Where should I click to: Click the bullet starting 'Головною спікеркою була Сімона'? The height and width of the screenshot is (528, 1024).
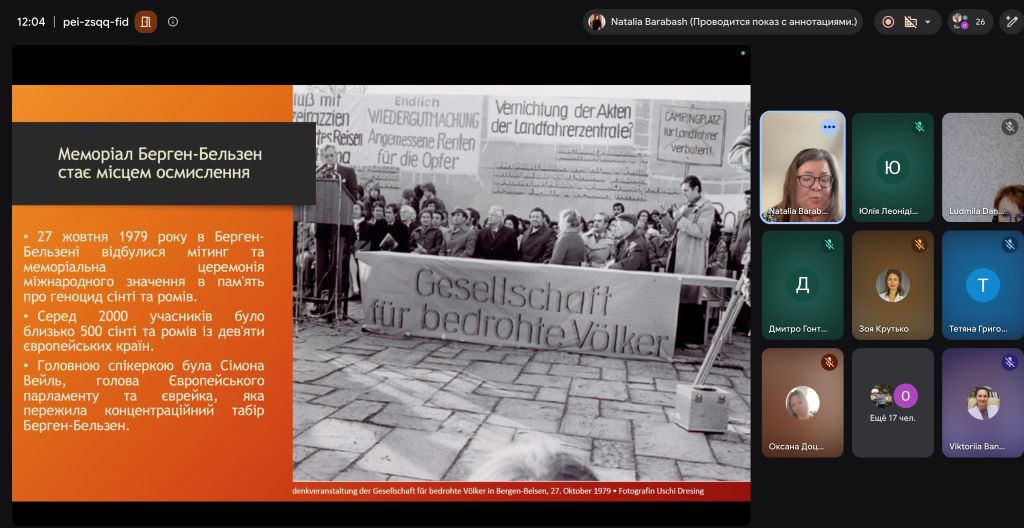[x=144, y=395]
